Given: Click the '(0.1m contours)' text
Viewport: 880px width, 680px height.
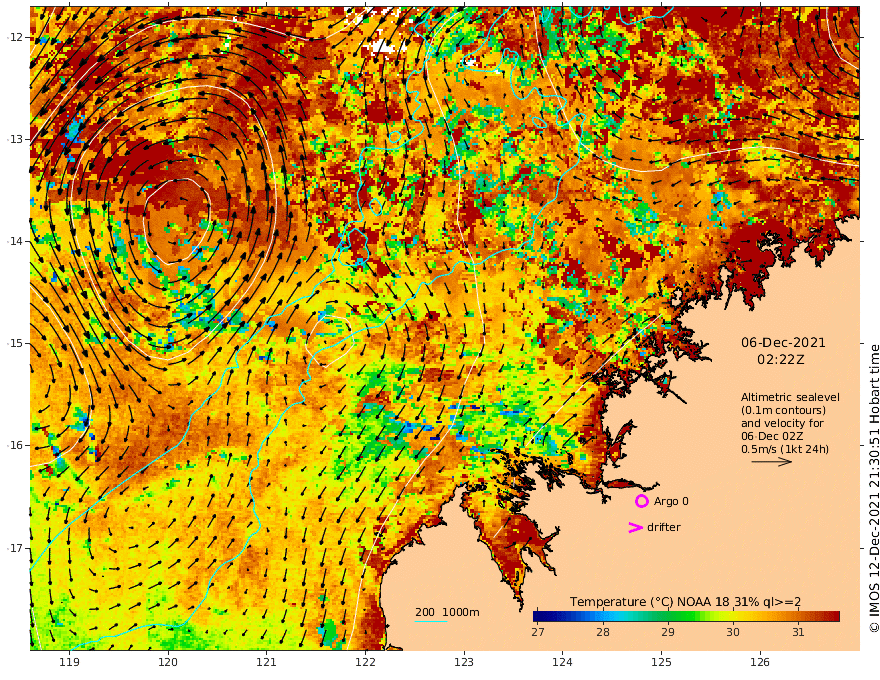Looking at the screenshot, I should click(783, 410).
